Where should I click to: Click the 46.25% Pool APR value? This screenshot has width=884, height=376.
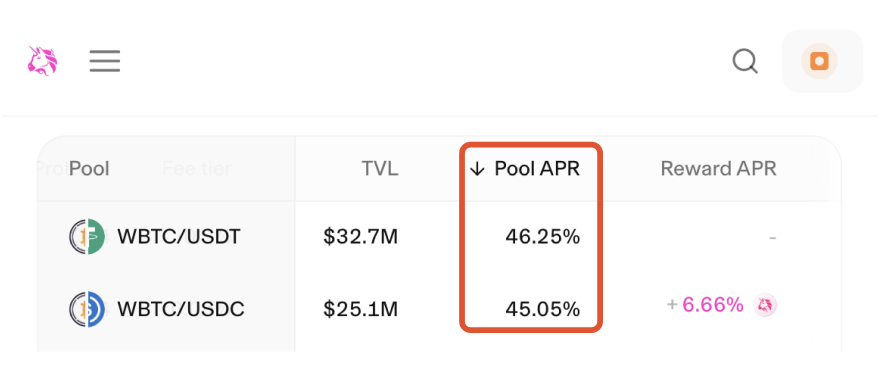pyautogui.click(x=542, y=237)
